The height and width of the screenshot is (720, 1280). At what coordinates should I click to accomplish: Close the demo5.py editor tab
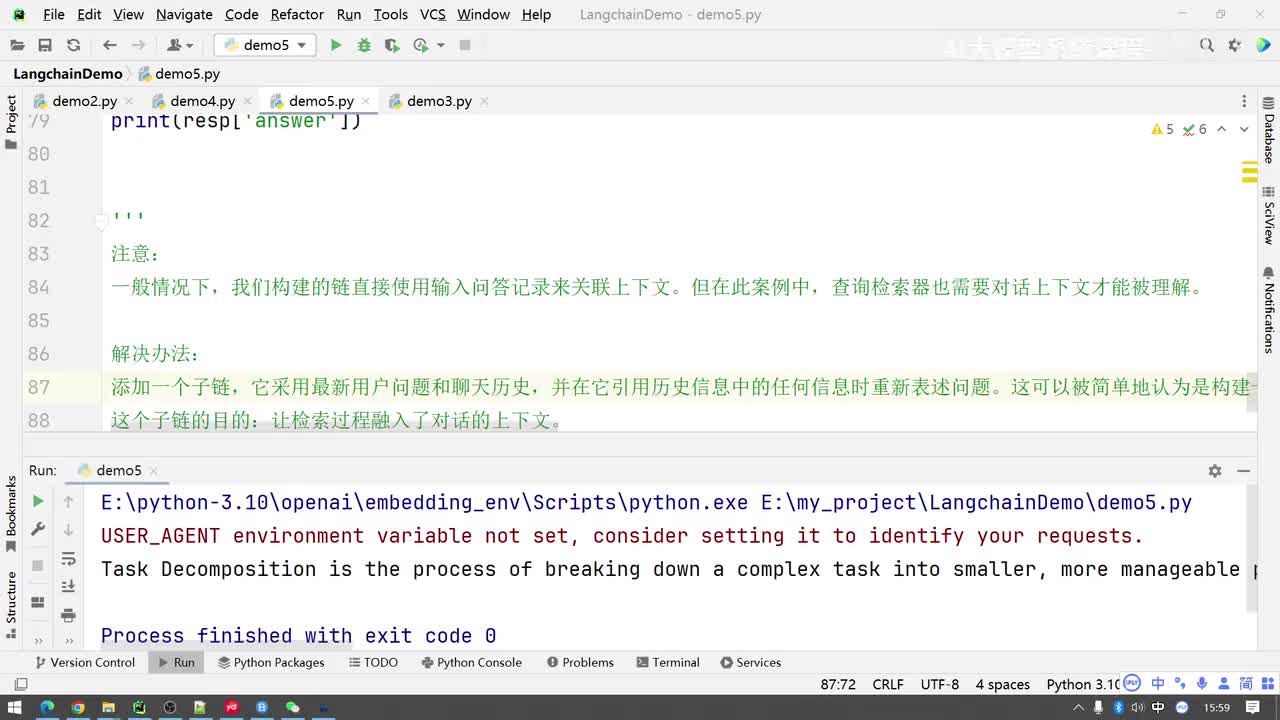[x=366, y=101]
